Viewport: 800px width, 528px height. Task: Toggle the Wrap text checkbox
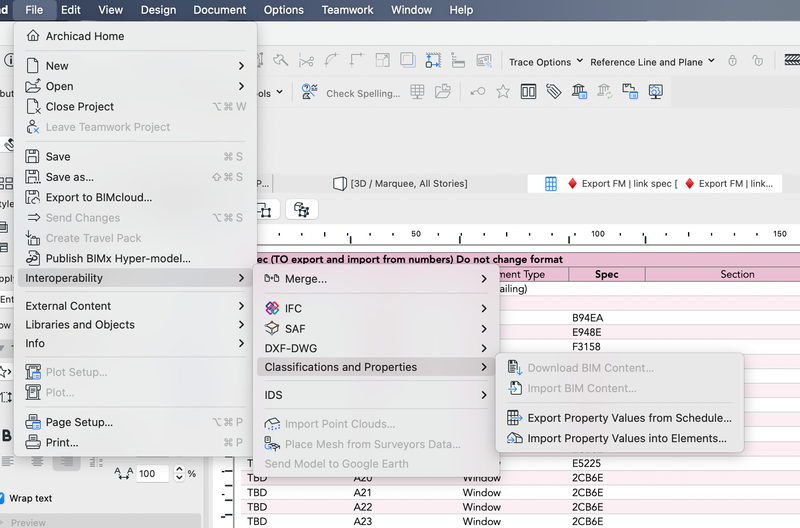[x=3, y=498]
